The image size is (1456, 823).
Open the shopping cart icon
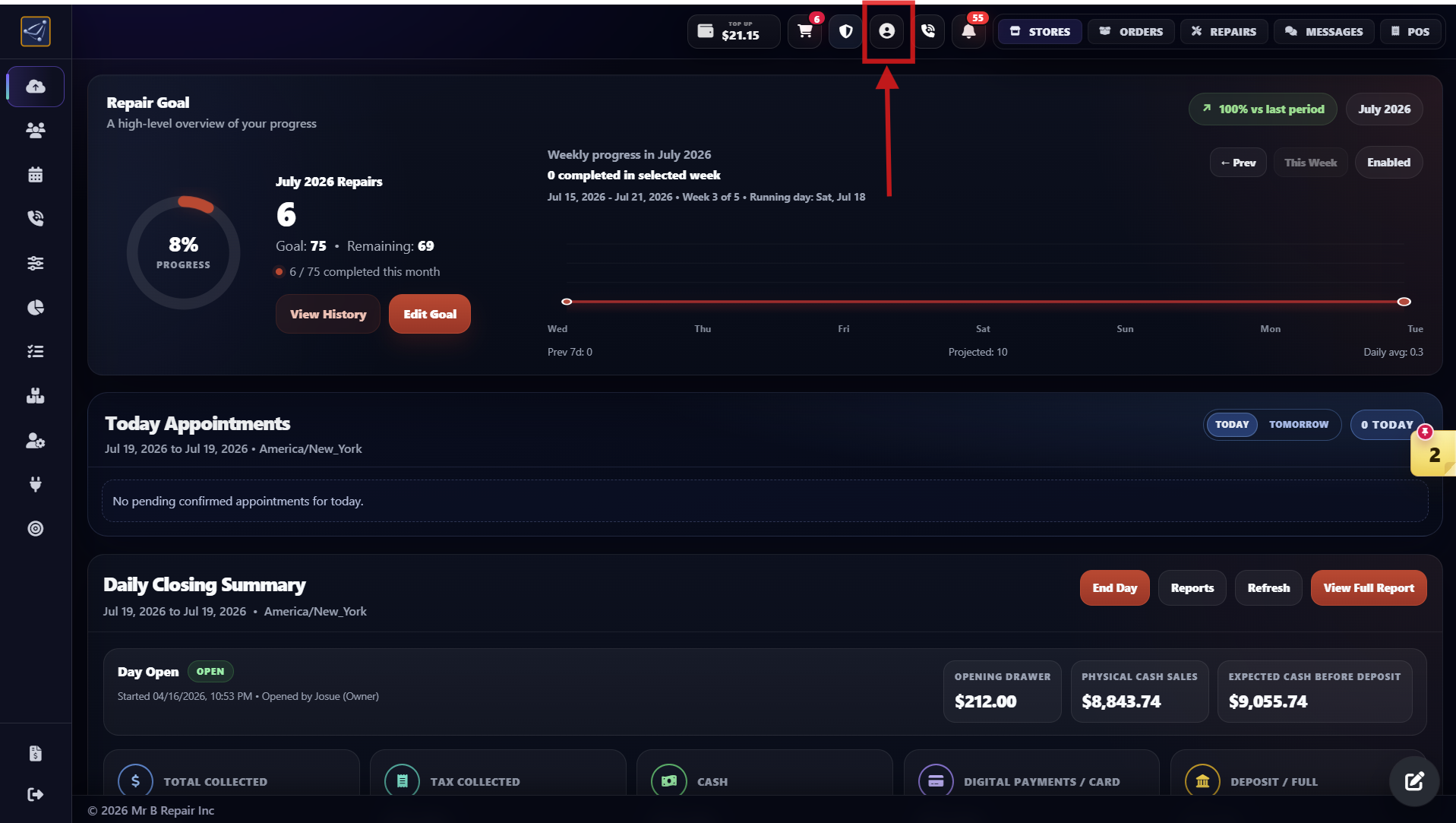pyautogui.click(x=805, y=31)
